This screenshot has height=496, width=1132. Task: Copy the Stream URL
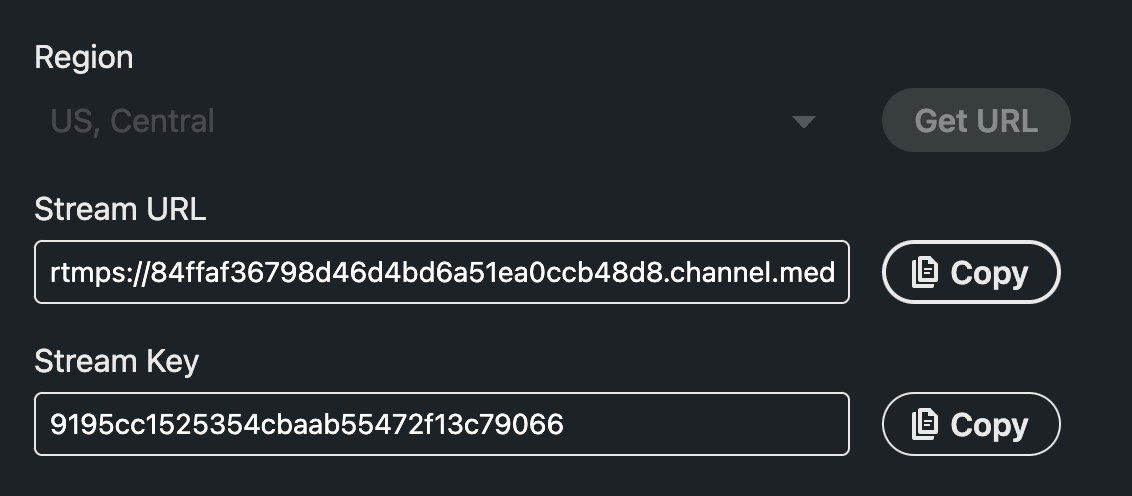click(x=971, y=272)
